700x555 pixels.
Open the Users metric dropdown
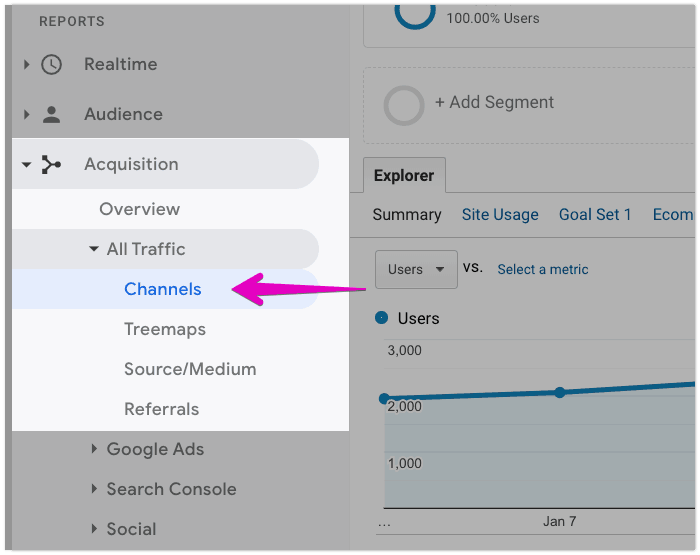[416, 269]
